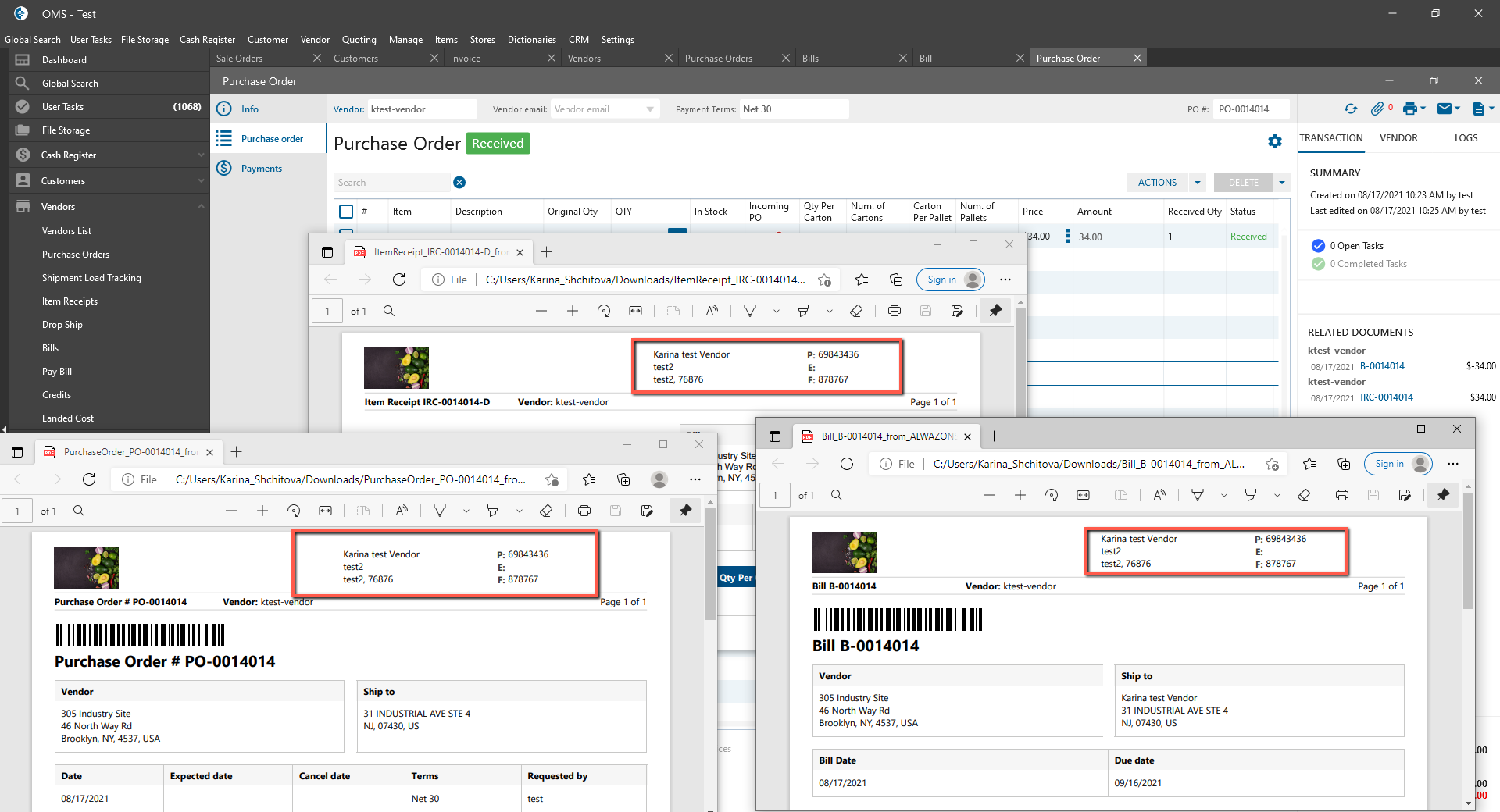Open the Dictionaries menu

click(x=531, y=40)
